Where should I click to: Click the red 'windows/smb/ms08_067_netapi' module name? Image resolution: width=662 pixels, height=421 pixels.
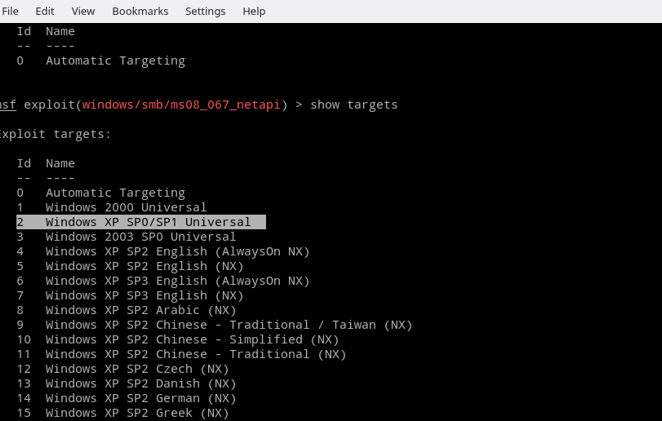[181, 105]
